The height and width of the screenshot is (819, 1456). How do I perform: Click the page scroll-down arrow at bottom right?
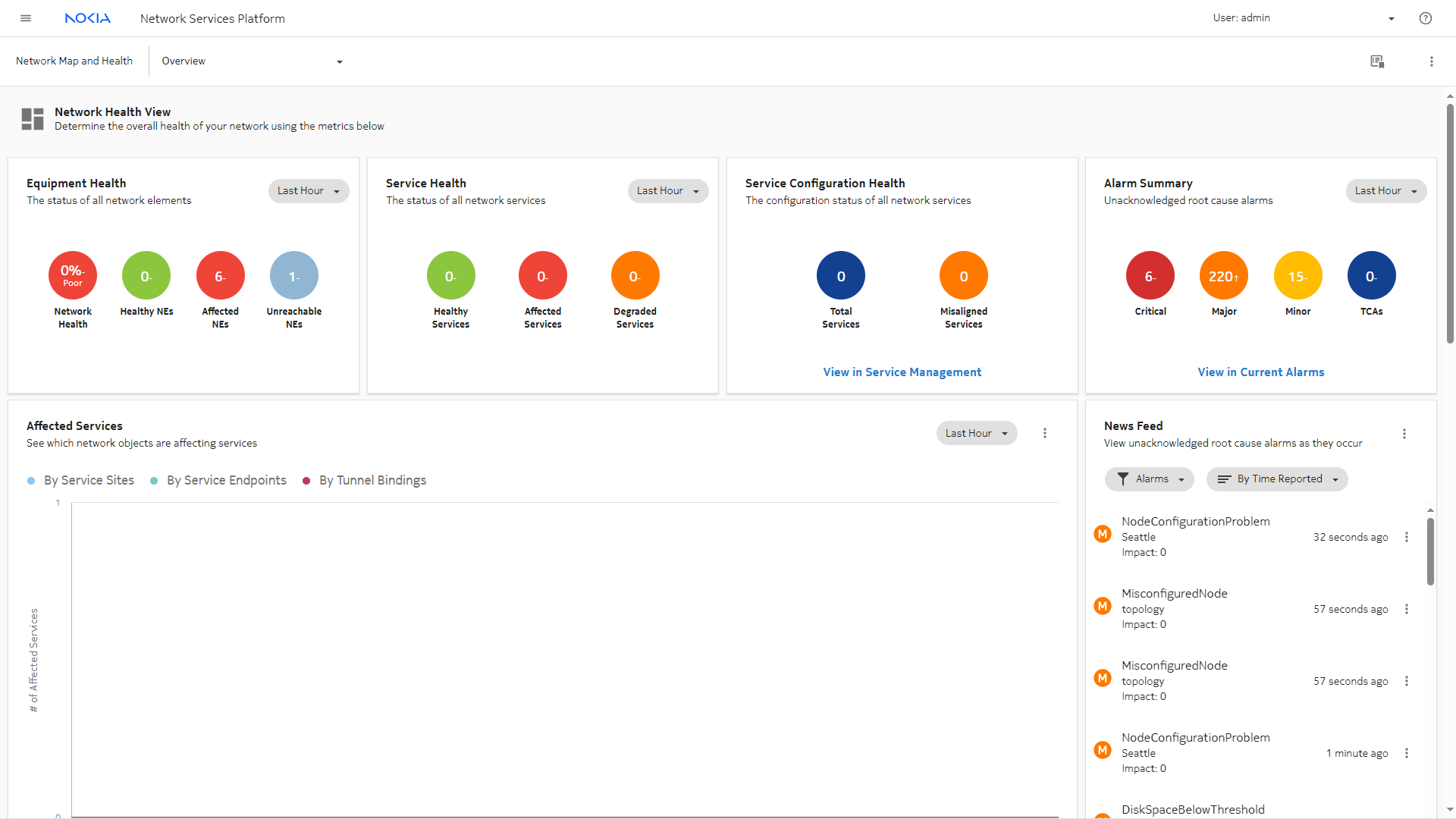pyautogui.click(x=1450, y=810)
